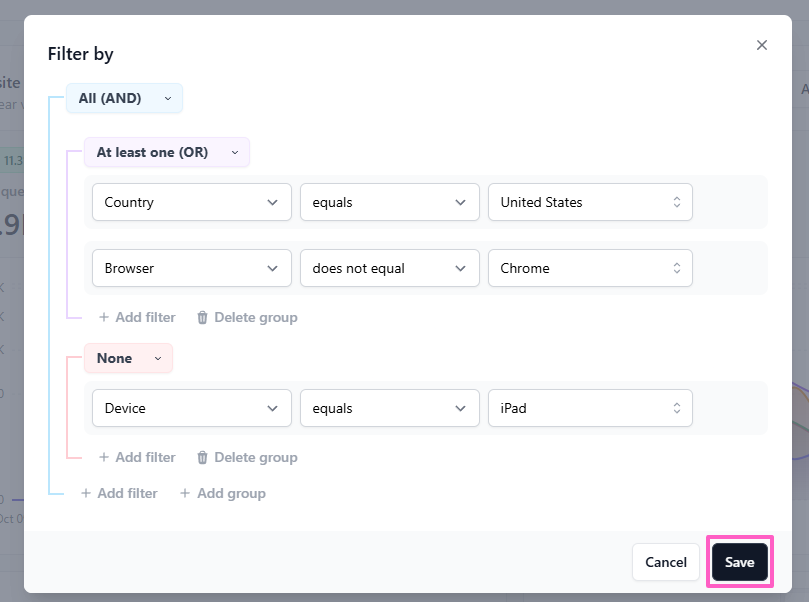This screenshot has height=602, width=809.
Task: Add filter to the None group
Action: point(137,457)
